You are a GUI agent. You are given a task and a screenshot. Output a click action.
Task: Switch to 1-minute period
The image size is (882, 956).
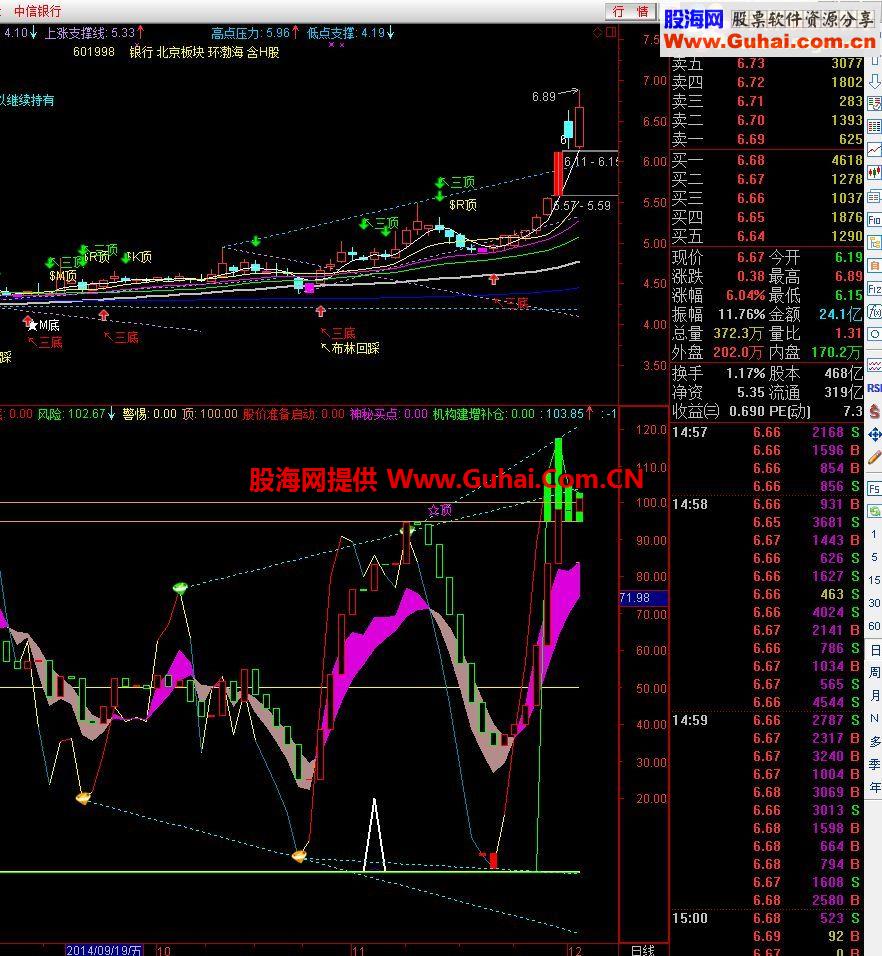click(875, 534)
